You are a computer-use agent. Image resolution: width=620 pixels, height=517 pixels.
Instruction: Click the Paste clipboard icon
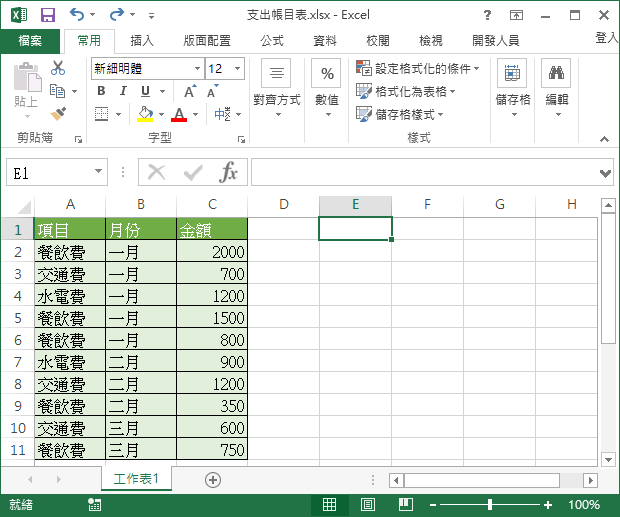pyautogui.click(x=27, y=77)
